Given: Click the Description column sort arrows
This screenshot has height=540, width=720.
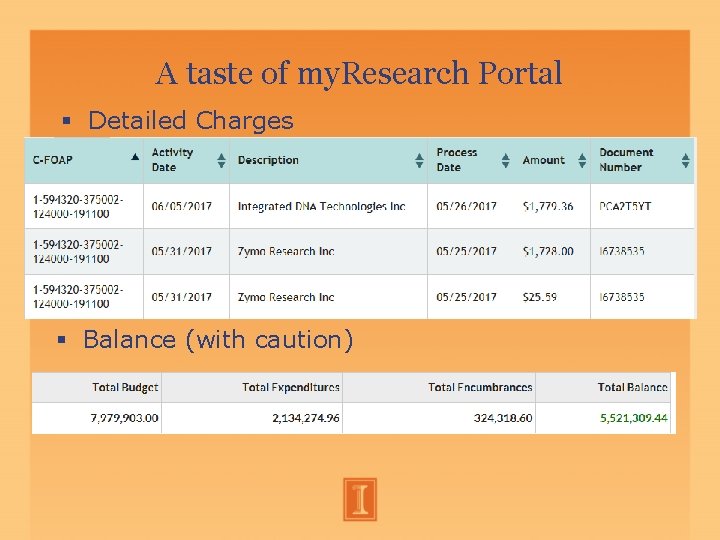Looking at the screenshot, I should (x=419, y=160).
